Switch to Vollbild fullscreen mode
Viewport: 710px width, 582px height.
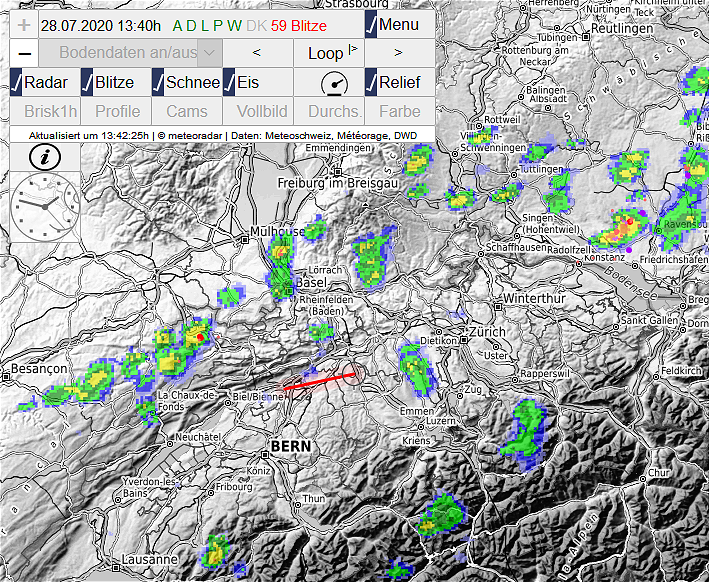(x=258, y=111)
